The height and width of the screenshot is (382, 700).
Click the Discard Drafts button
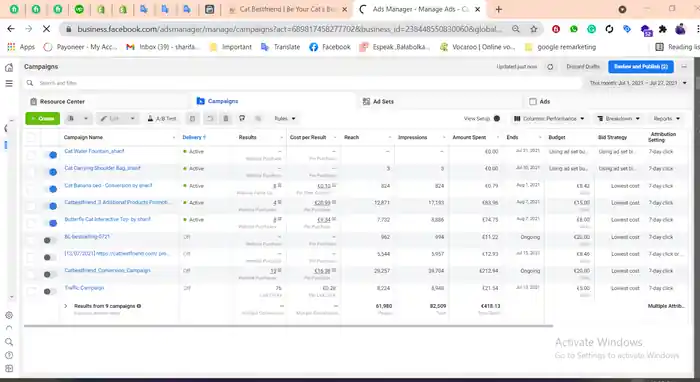pos(583,66)
